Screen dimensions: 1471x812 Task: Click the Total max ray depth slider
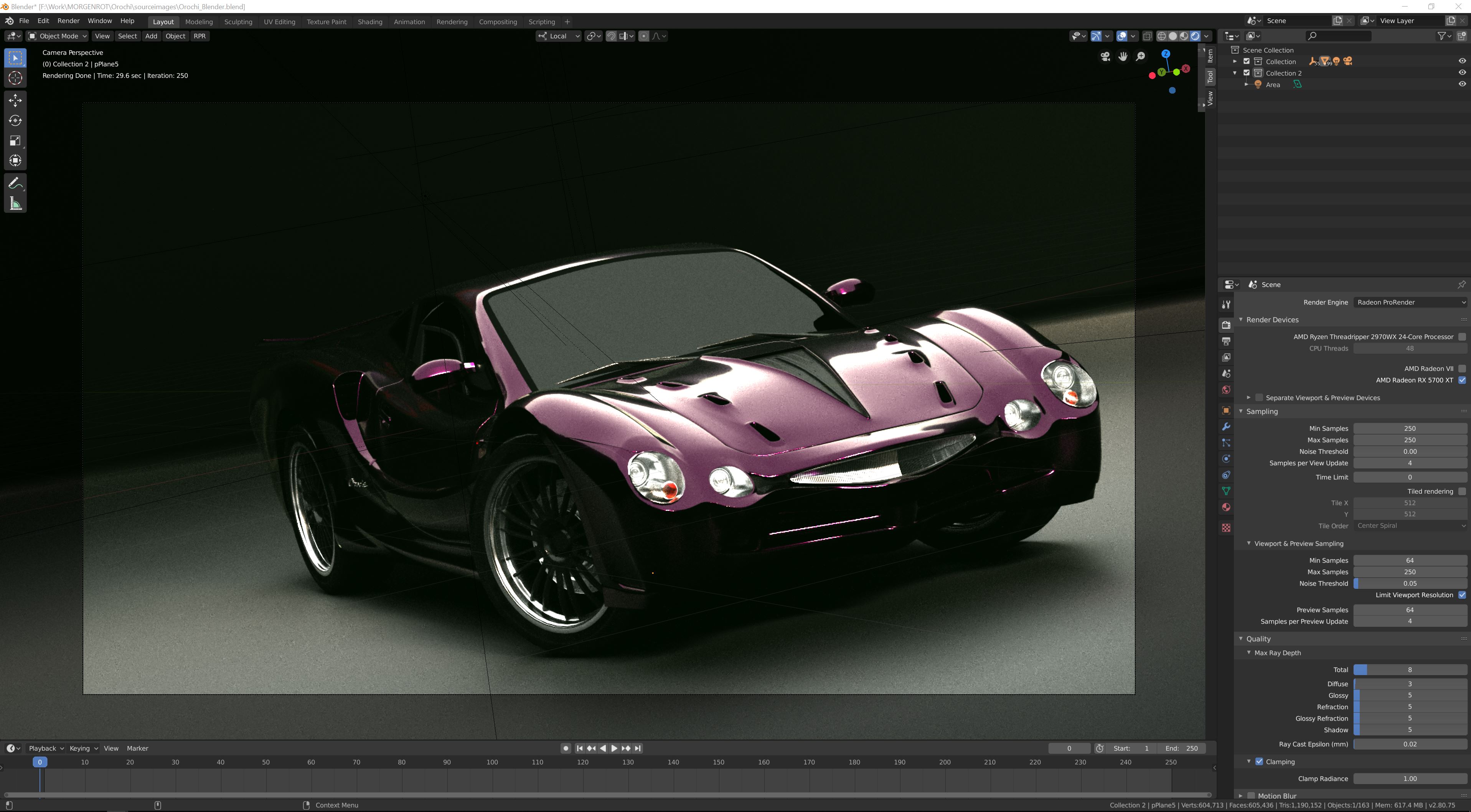coord(1410,670)
